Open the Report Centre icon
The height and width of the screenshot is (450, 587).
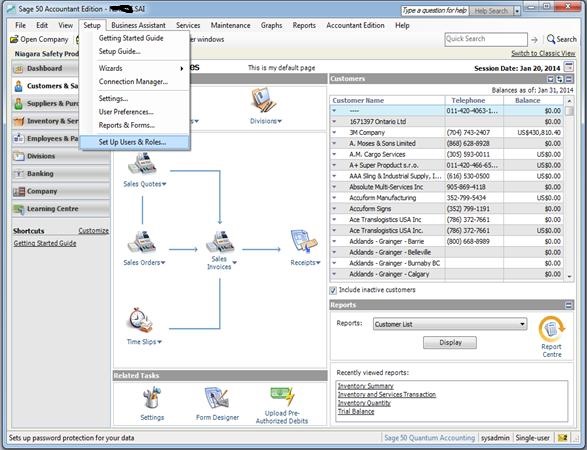552,329
